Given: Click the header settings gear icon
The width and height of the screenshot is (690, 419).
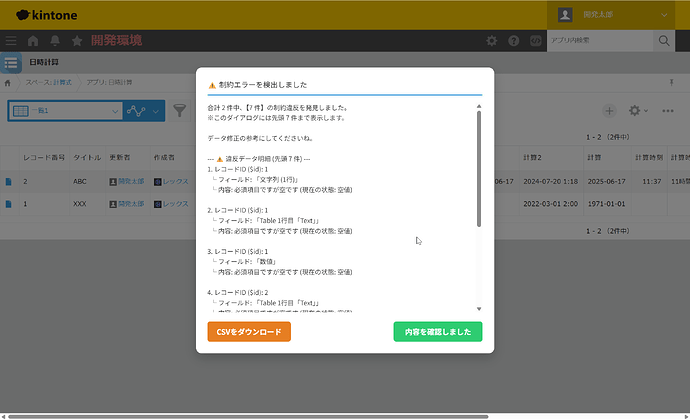Looking at the screenshot, I should pyautogui.click(x=492, y=41).
